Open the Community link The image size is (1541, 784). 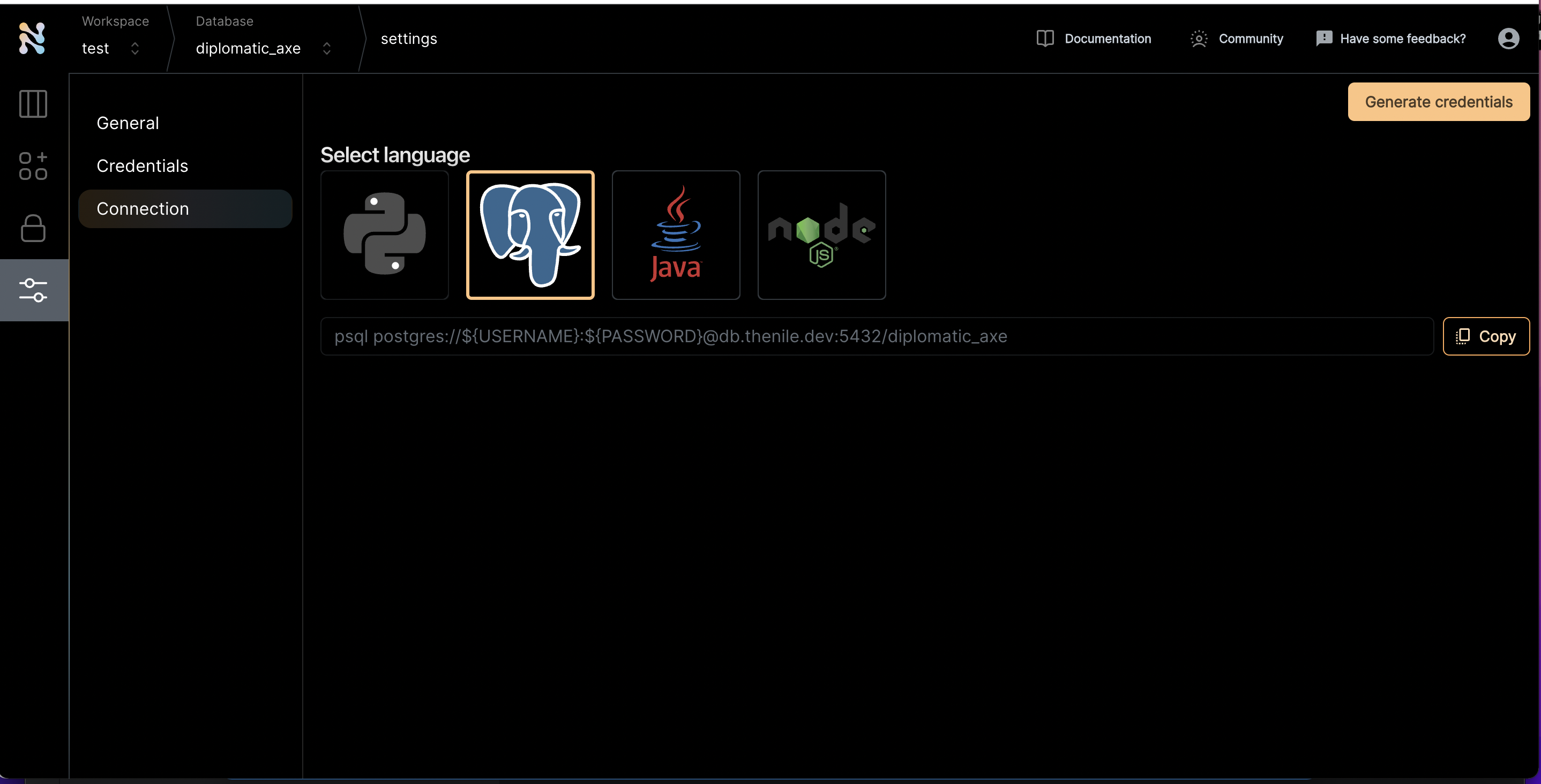pyautogui.click(x=1237, y=39)
